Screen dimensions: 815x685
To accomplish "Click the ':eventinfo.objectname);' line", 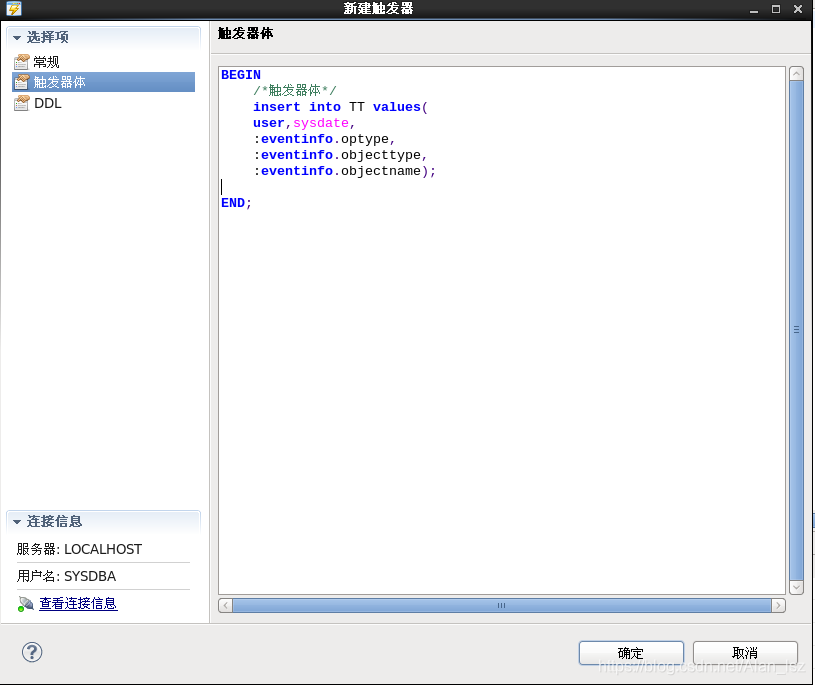I will pos(345,171).
